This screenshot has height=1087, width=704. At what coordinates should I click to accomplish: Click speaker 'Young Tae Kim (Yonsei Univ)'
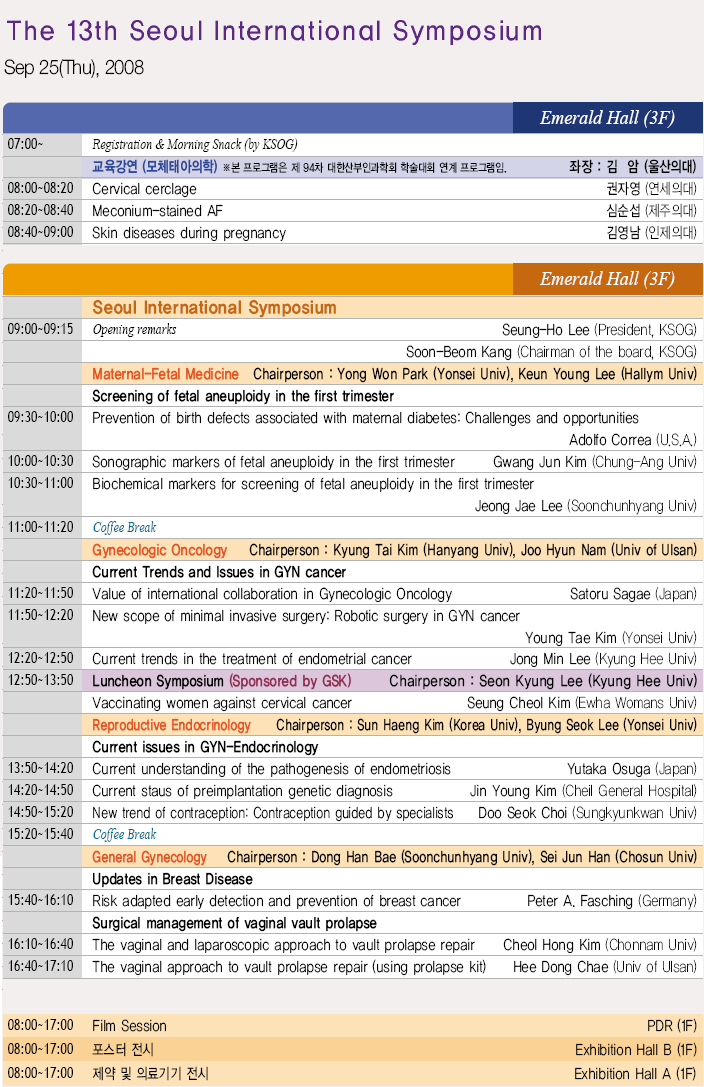click(611, 638)
